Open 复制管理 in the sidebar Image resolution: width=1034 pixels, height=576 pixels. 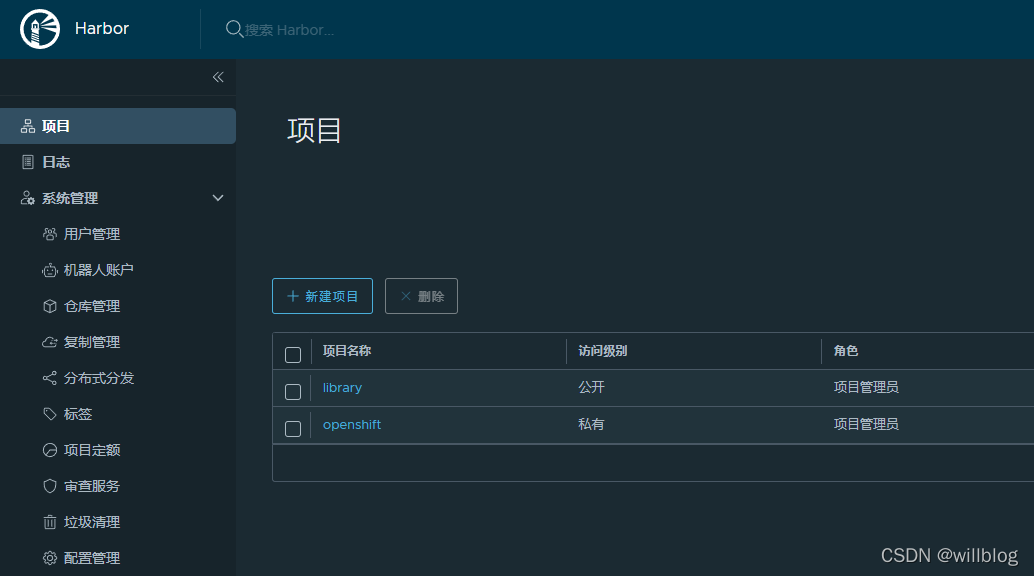(x=92, y=342)
